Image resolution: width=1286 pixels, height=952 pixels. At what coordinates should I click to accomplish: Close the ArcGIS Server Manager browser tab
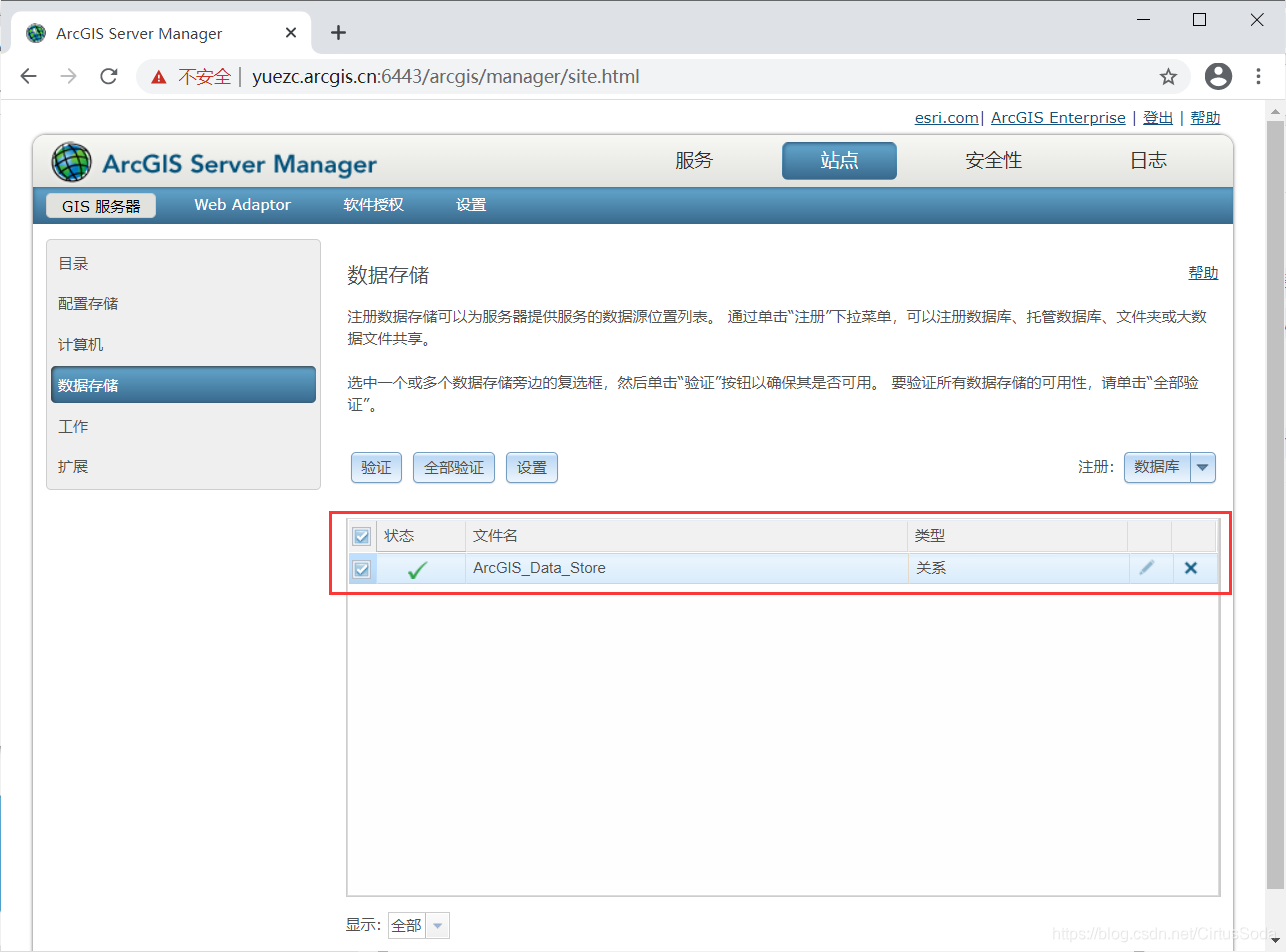click(291, 32)
